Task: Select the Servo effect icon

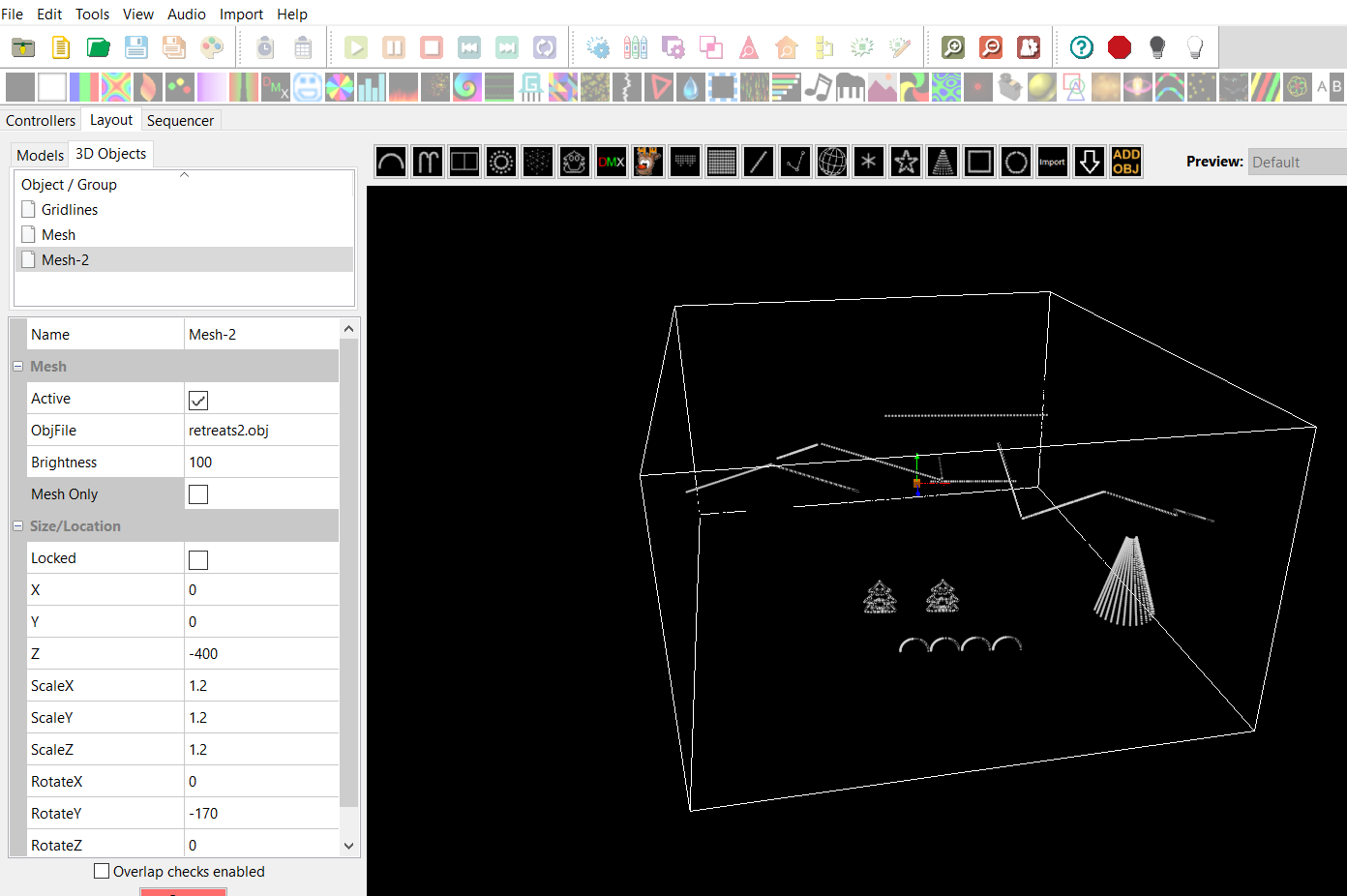Action: coord(1010,87)
